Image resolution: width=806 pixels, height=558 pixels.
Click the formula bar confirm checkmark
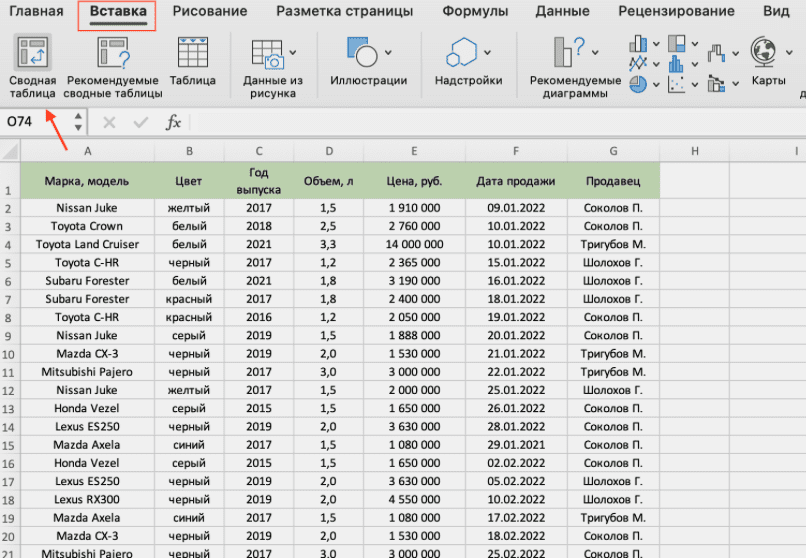pyautogui.click(x=141, y=122)
